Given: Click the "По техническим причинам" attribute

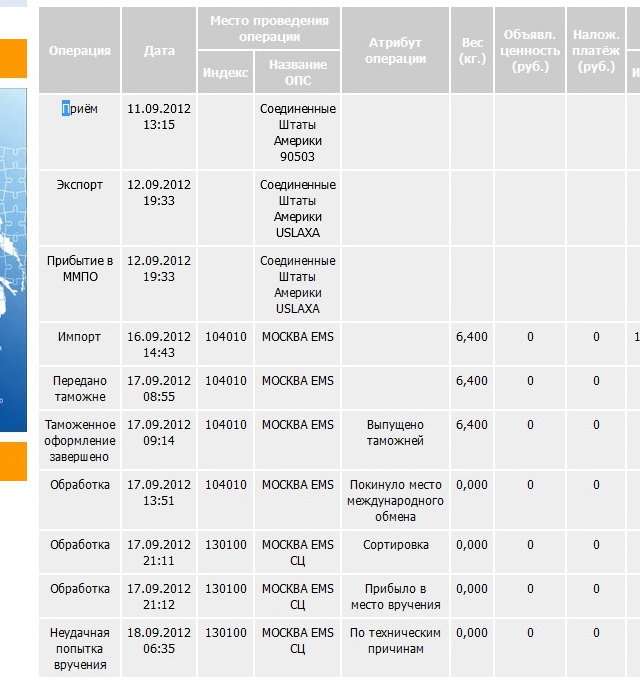Looking at the screenshot, I should (x=395, y=641).
